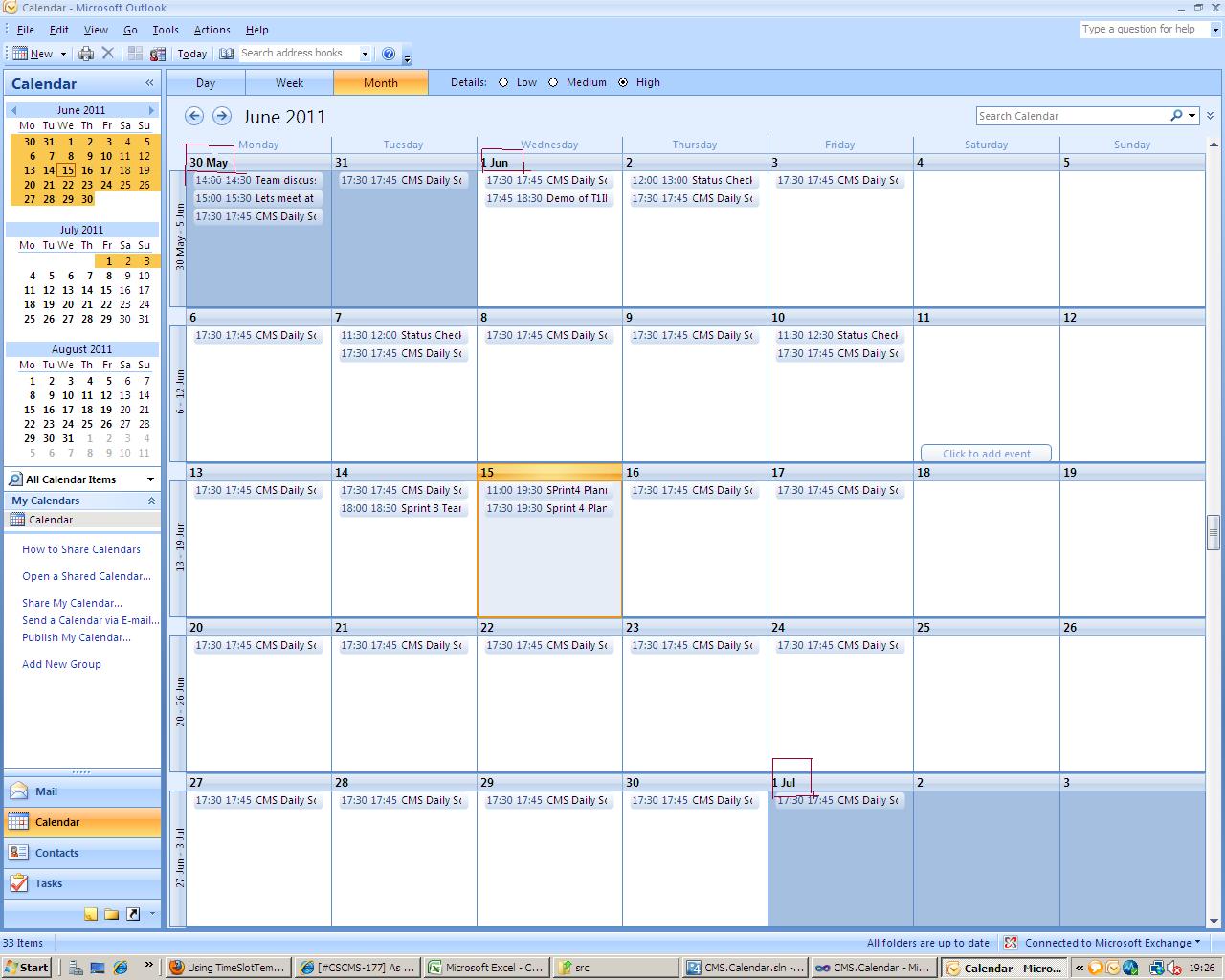Click the Delete X toolbar icon
Screen dimensions: 1225x980
pos(108,54)
